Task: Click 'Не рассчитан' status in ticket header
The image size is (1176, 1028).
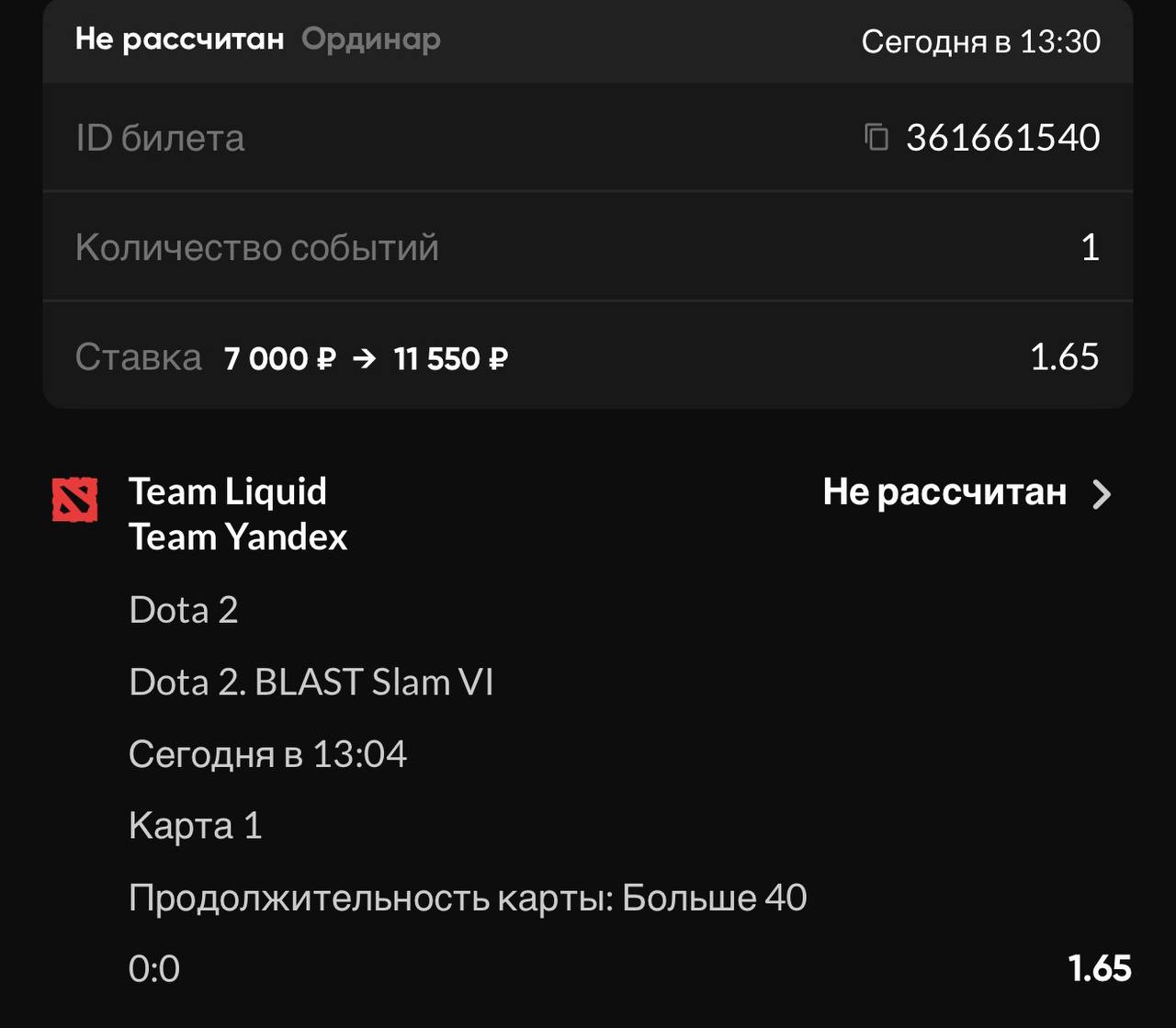Action: tap(179, 40)
